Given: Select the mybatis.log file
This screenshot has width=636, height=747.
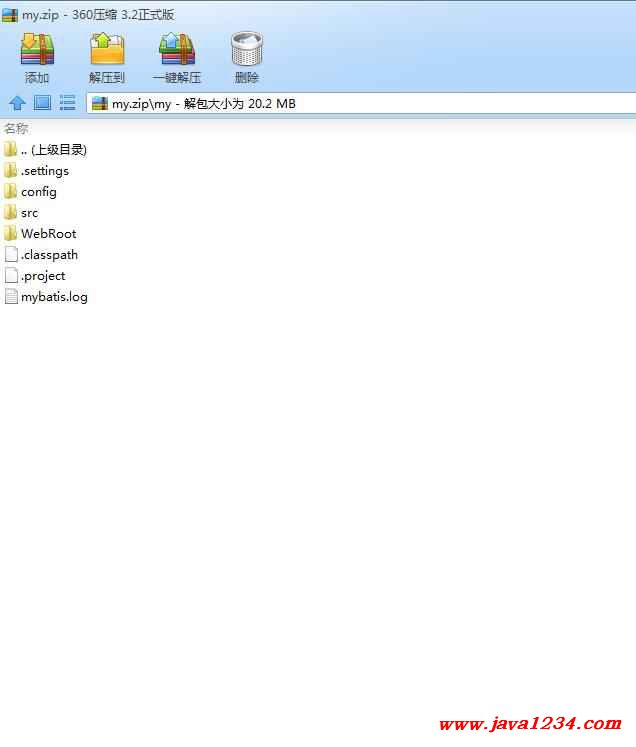Looking at the screenshot, I should pyautogui.click(x=53, y=297).
